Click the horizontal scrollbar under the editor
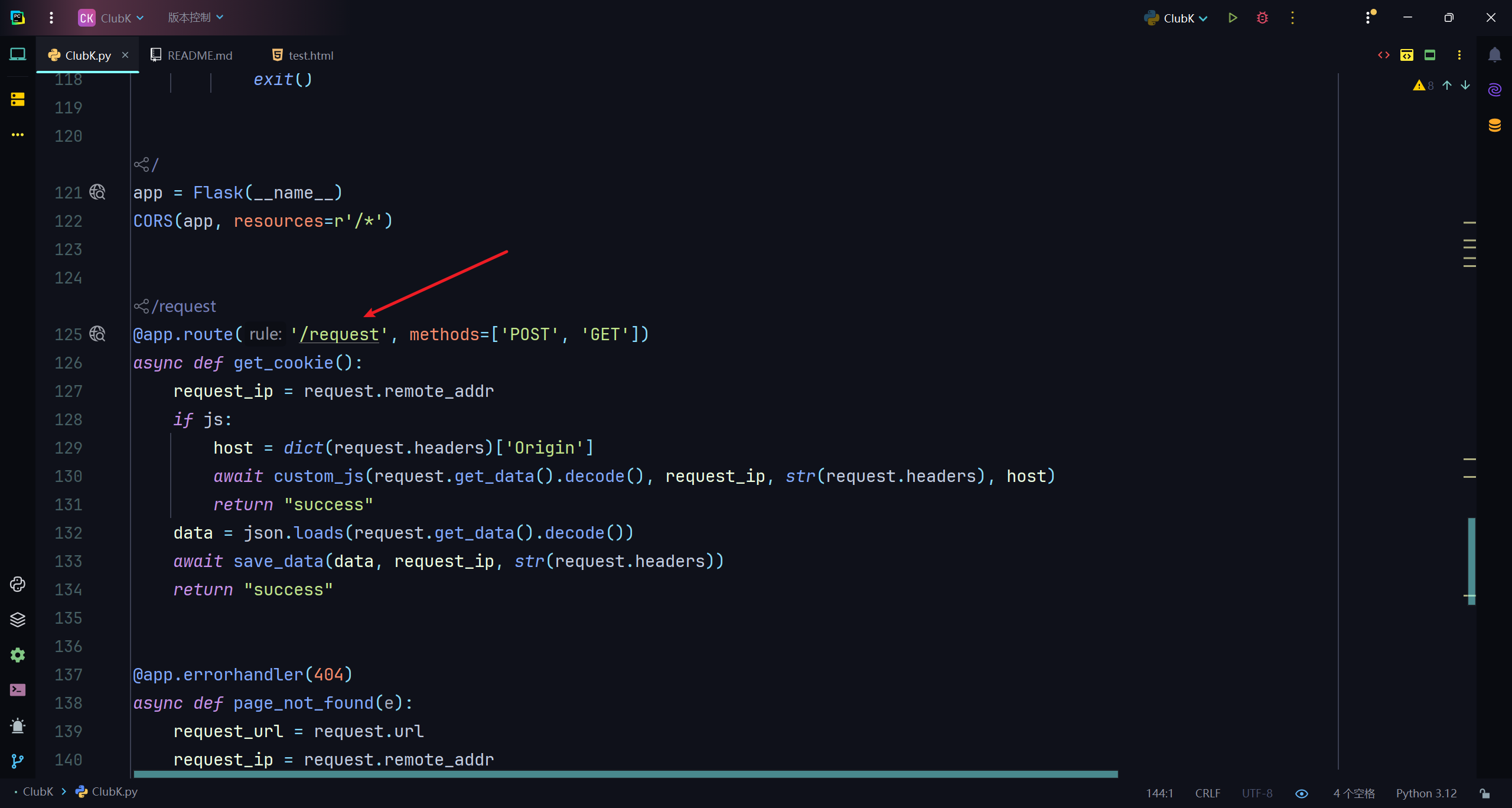 click(x=626, y=774)
